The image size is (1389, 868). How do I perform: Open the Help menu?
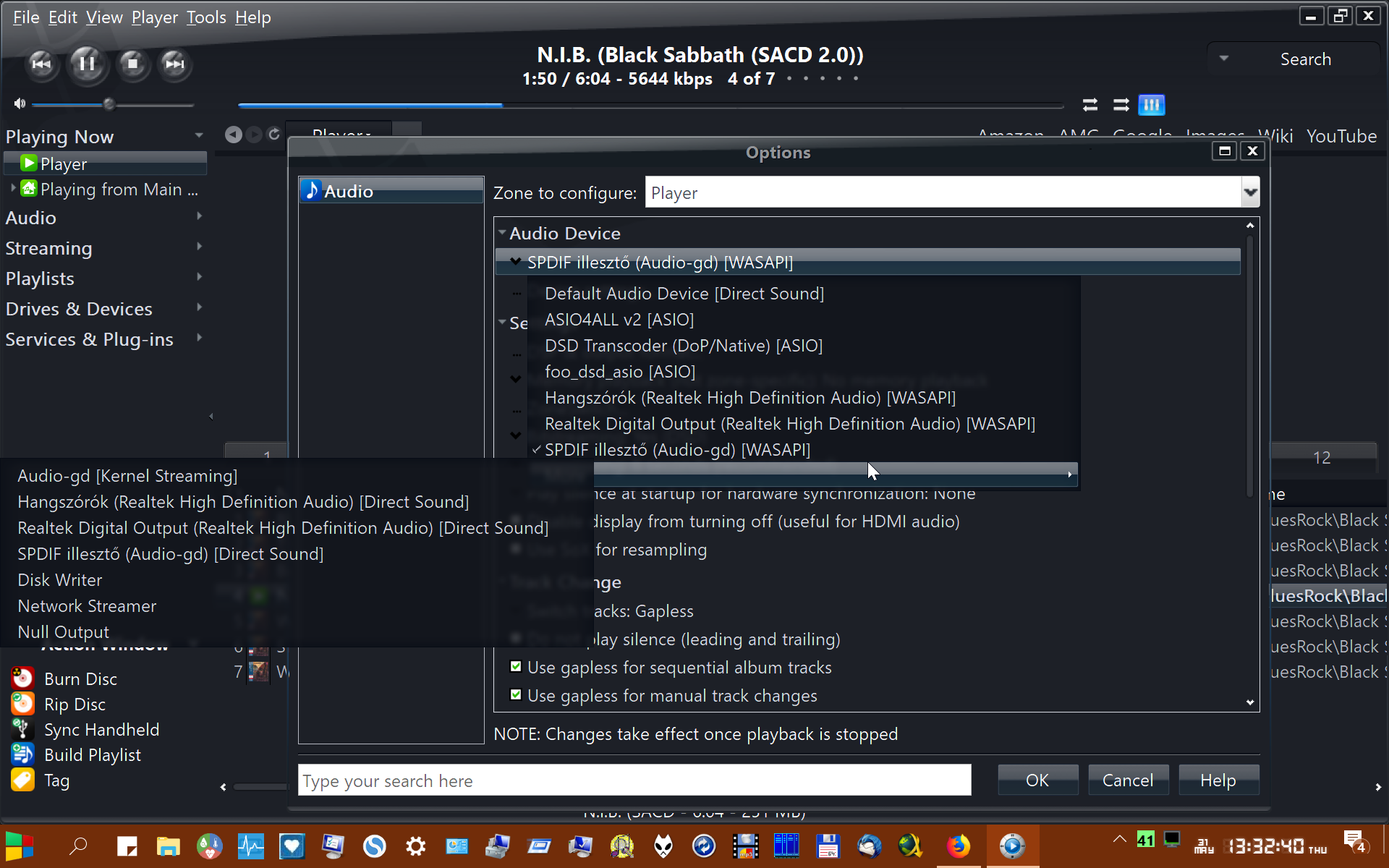click(252, 17)
